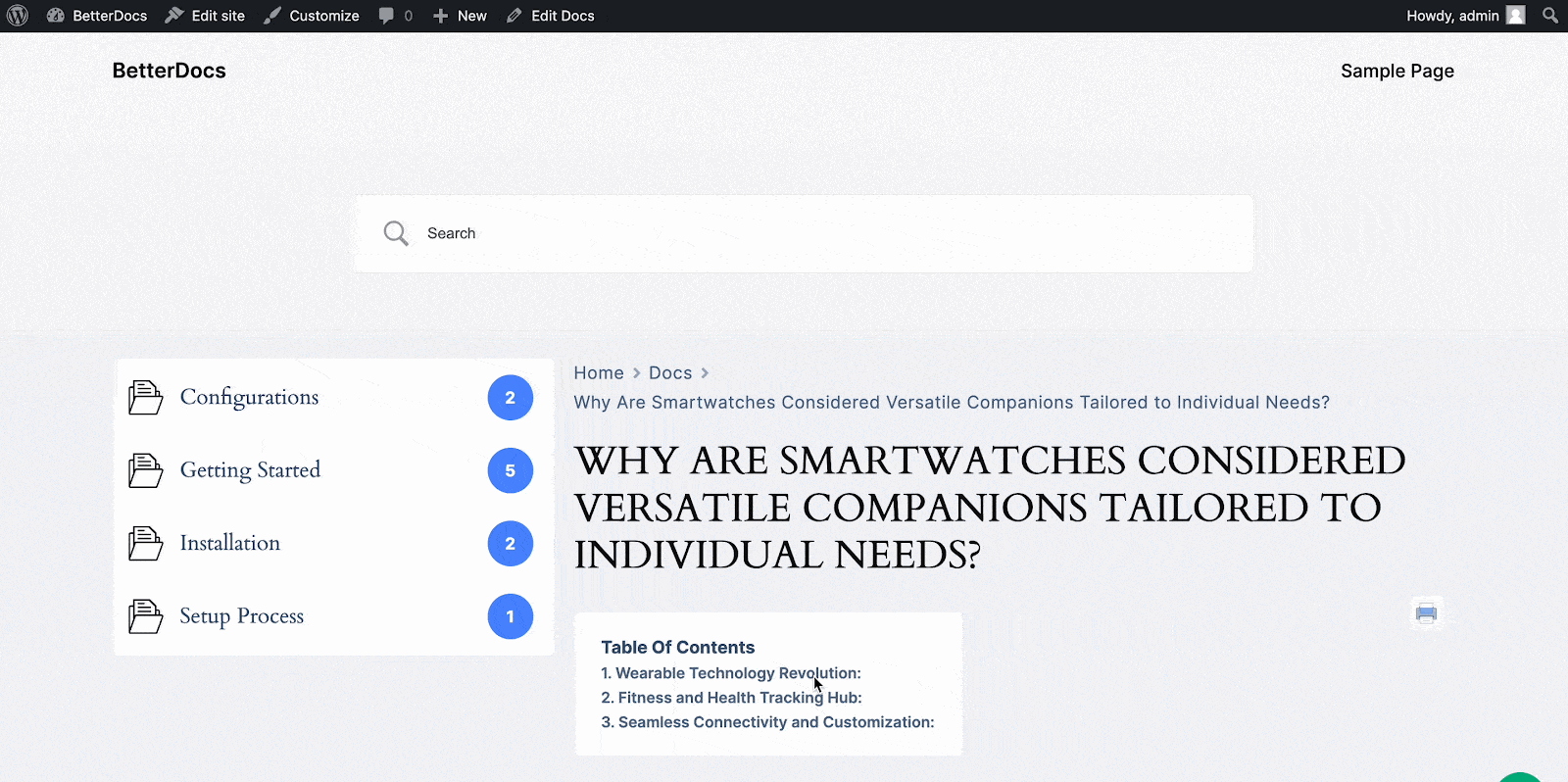Click the BetterDocs dashboard gauge icon
1568x782 pixels.
[56, 16]
